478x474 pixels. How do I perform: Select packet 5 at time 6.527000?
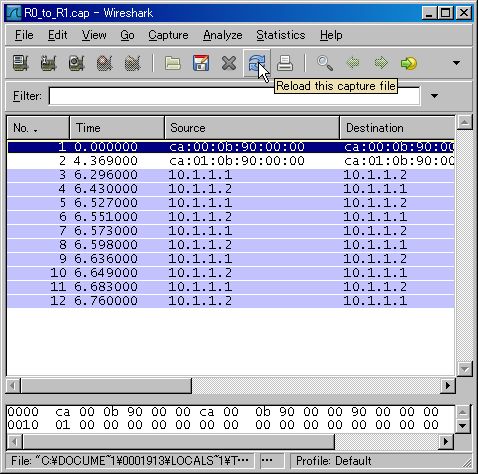click(231, 203)
